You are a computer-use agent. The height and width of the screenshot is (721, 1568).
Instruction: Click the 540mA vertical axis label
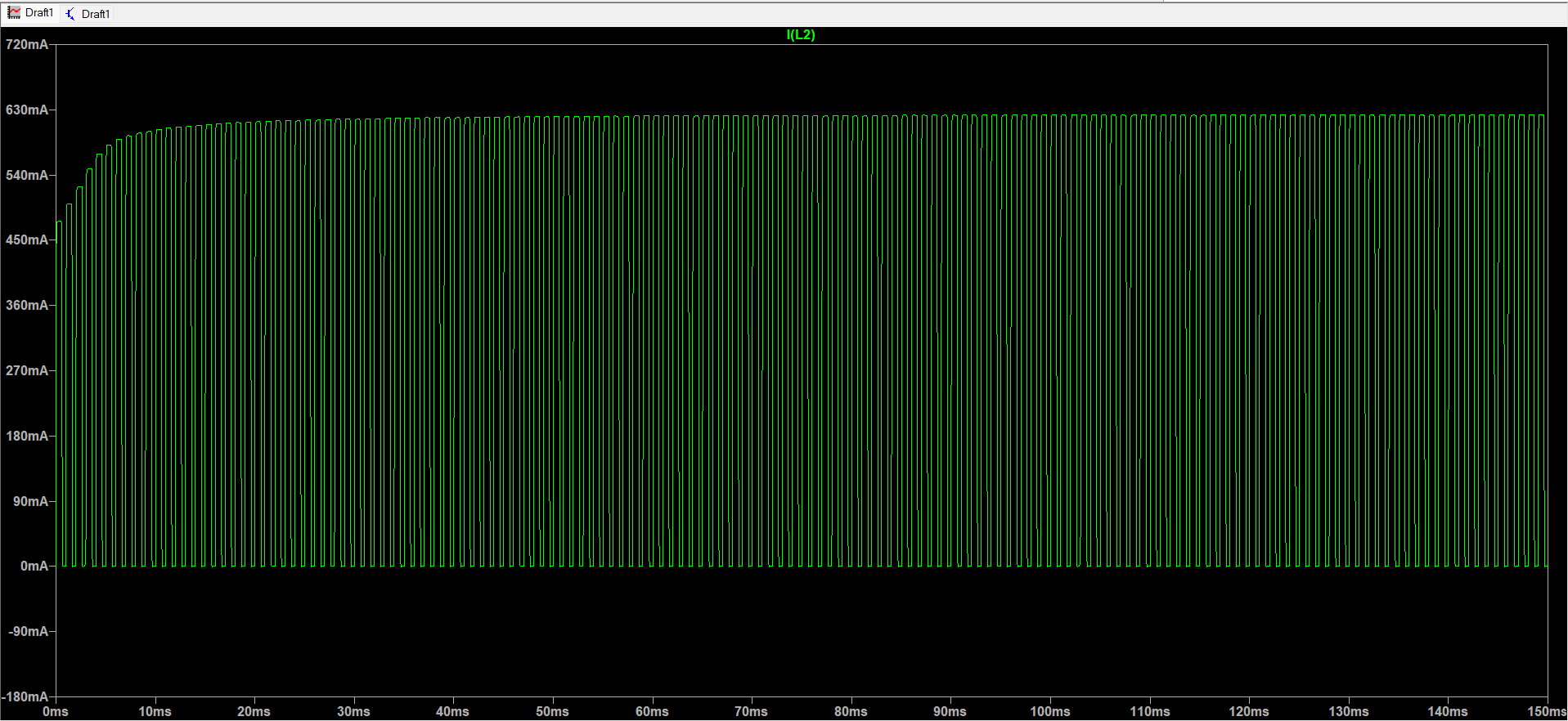coord(27,175)
